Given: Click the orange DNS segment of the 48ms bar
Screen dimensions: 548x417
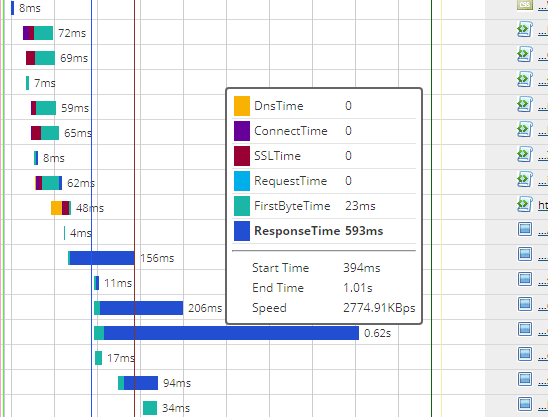Looking at the screenshot, I should pos(56,208).
